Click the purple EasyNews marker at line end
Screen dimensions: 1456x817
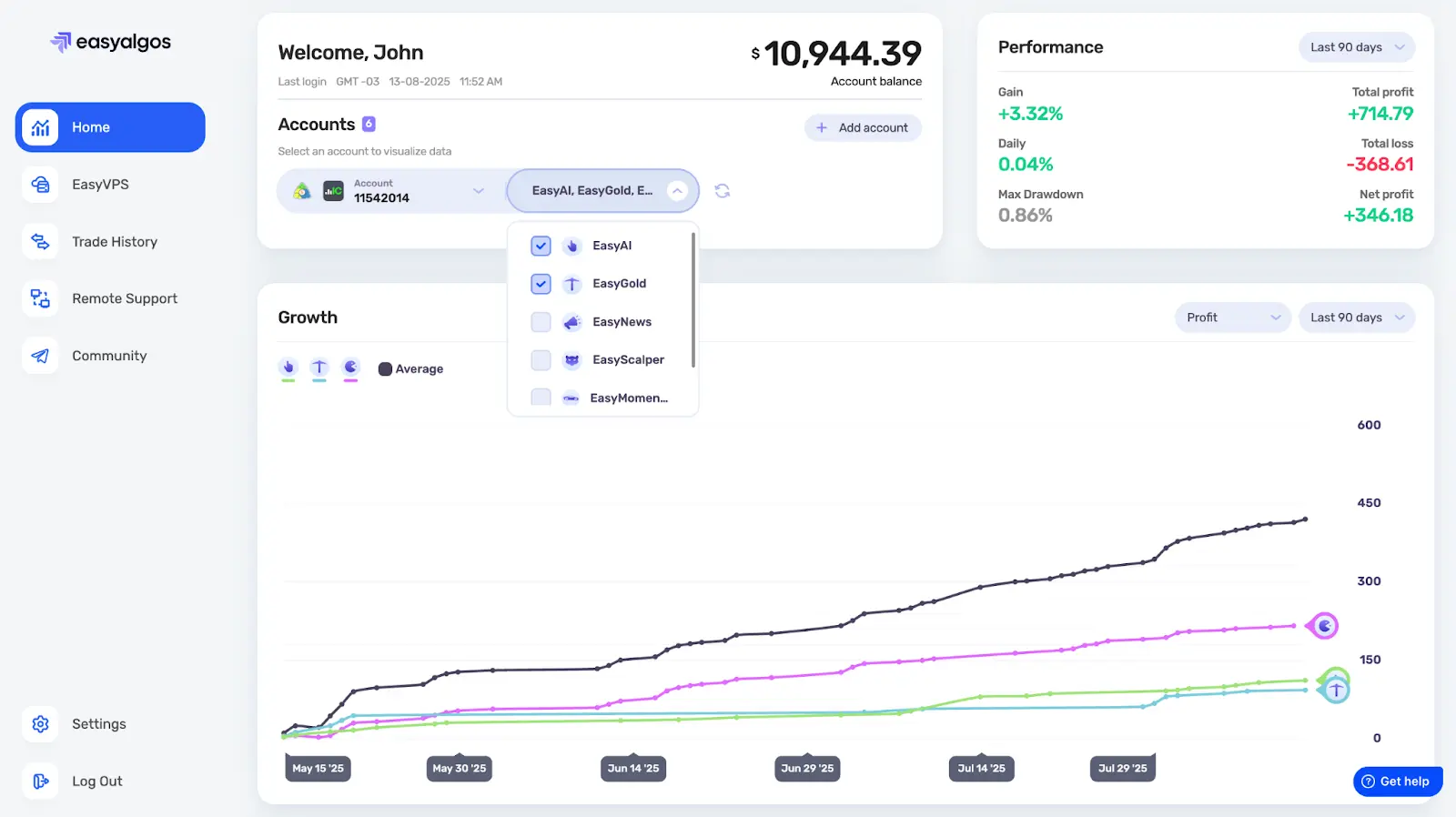point(1324,626)
